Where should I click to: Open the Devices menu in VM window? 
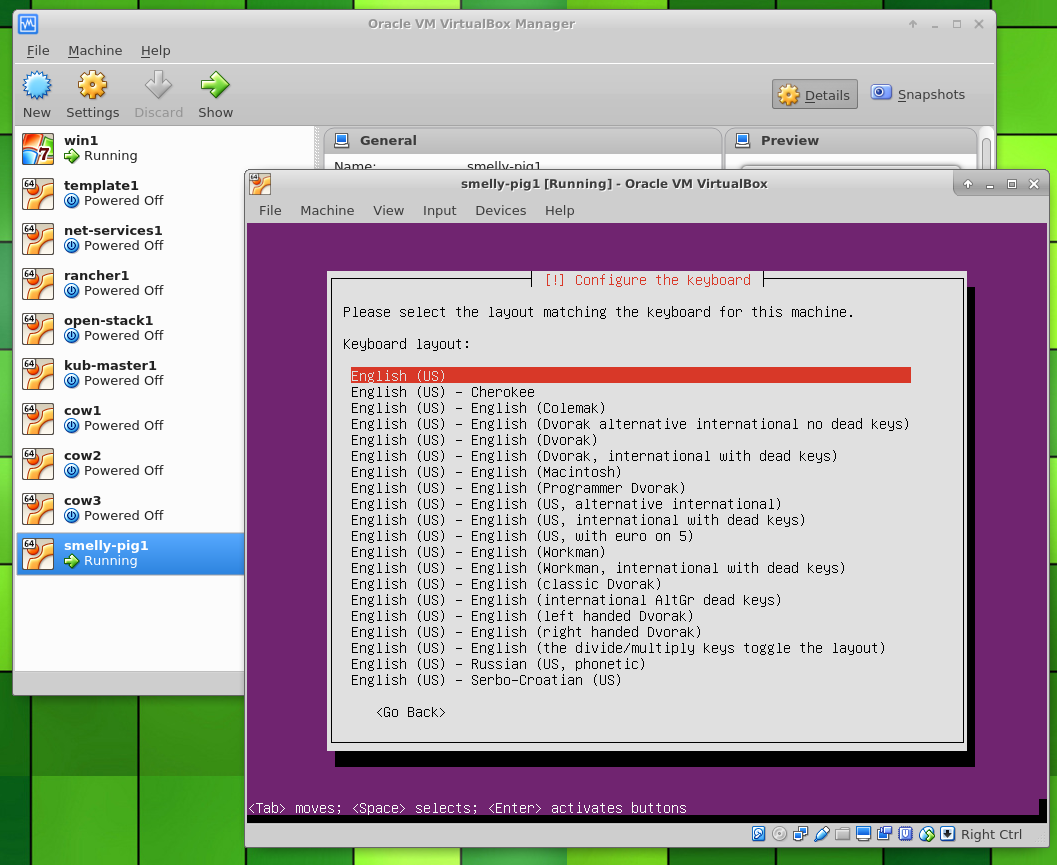[500, 210]
